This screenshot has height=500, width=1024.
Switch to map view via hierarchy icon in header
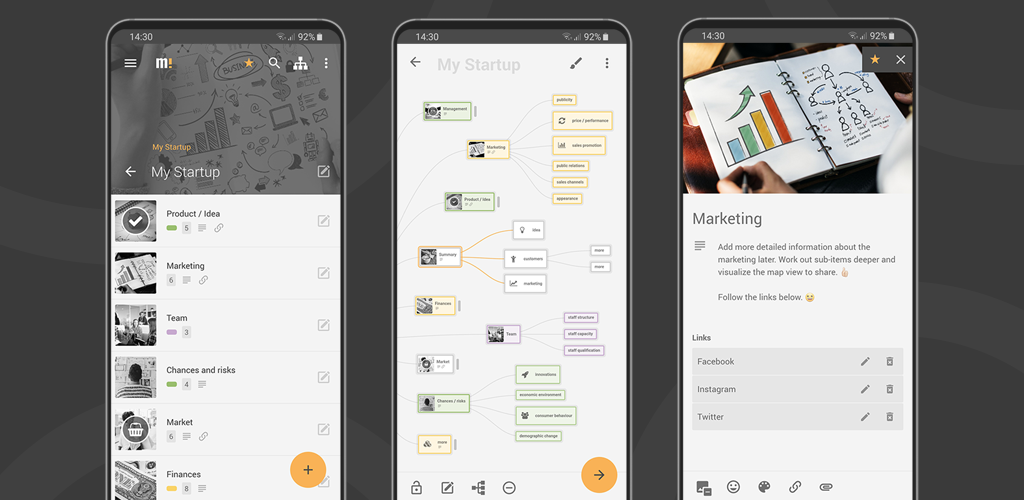(300, 63)
